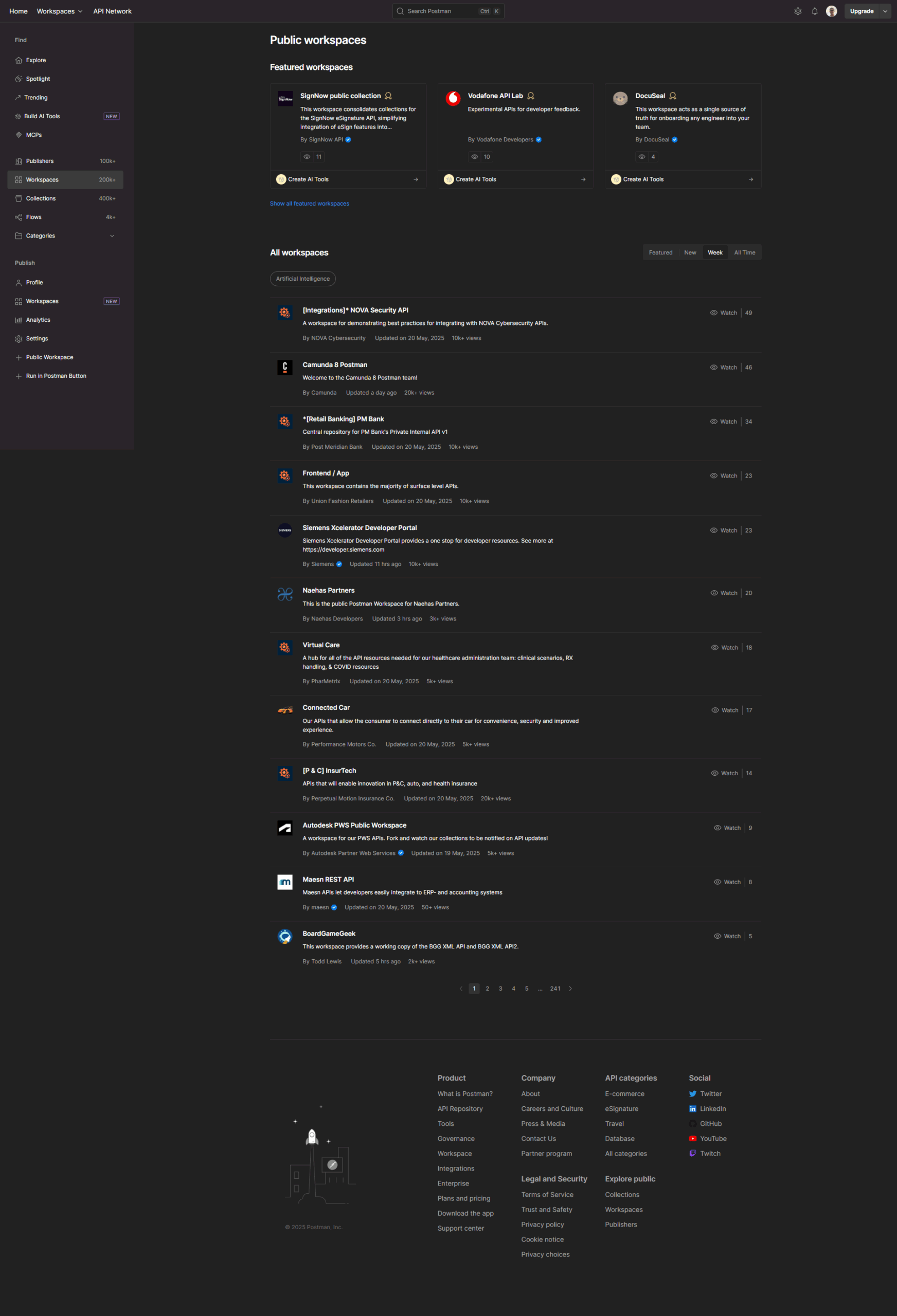The image size is (897, 1316).
Task: Toggle Watch on Siemens Xcelerator Developer Portal
Action: 723,531
